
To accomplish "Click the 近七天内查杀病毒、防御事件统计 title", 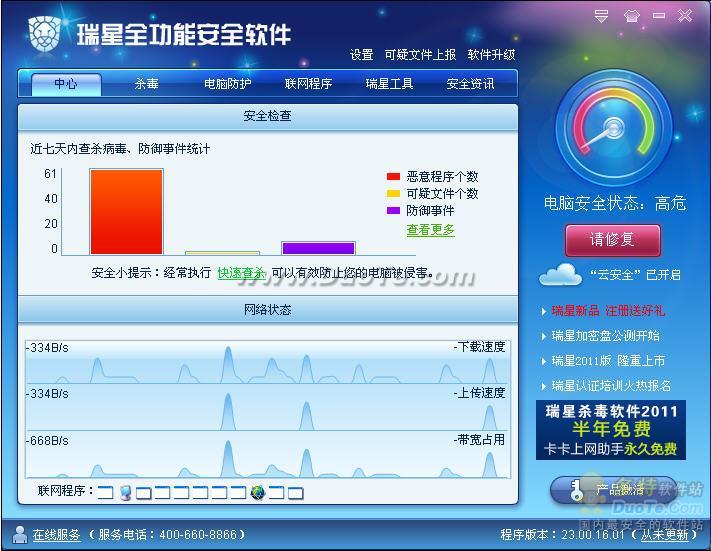I will pos(120,149).
